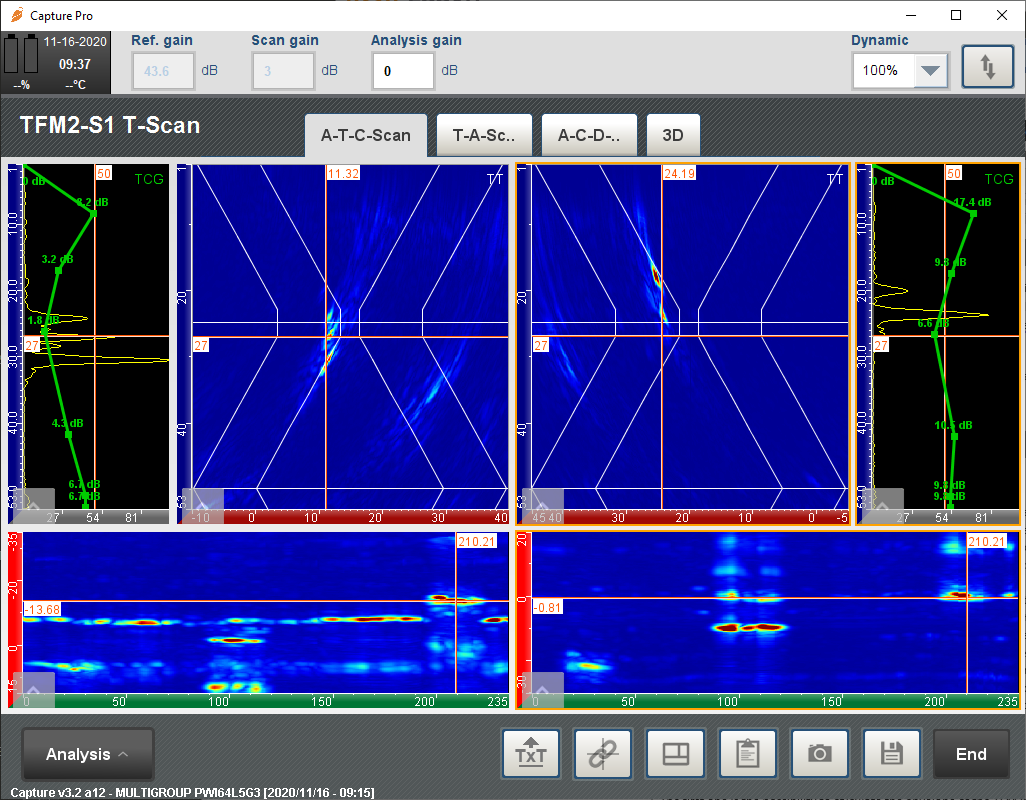
Task: Open the report clipboard icon
Action: [747, 753]
